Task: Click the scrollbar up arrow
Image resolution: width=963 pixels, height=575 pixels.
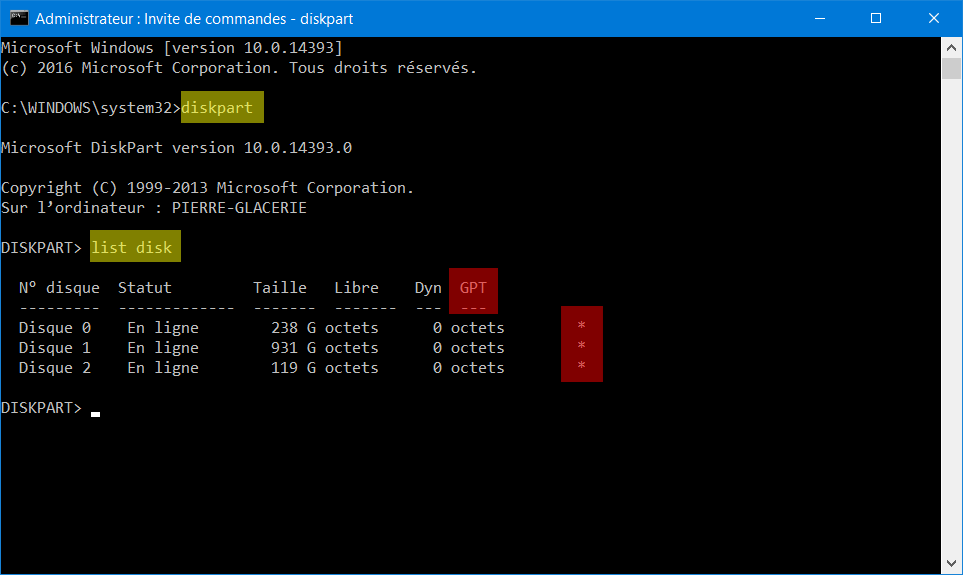Action: coord(951,47)
